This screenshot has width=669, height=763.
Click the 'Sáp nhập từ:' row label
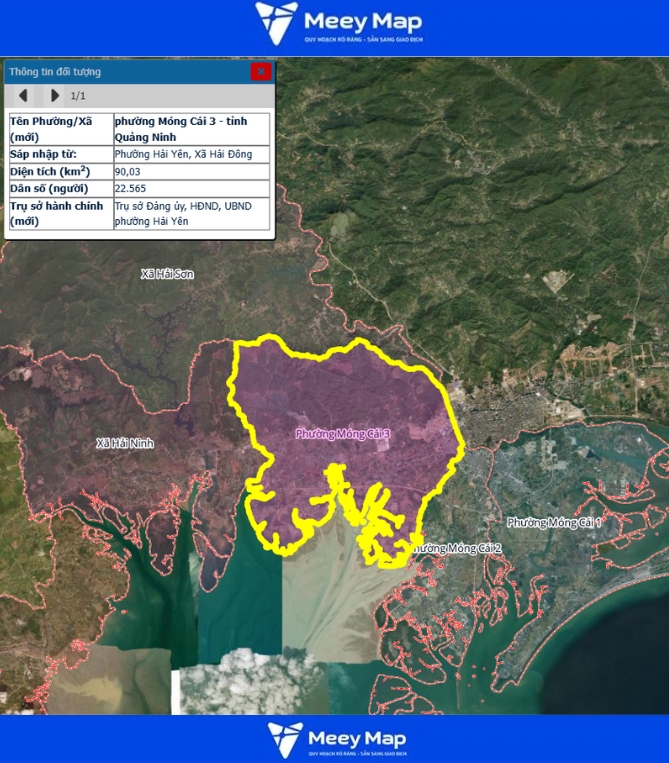(43, 154)
